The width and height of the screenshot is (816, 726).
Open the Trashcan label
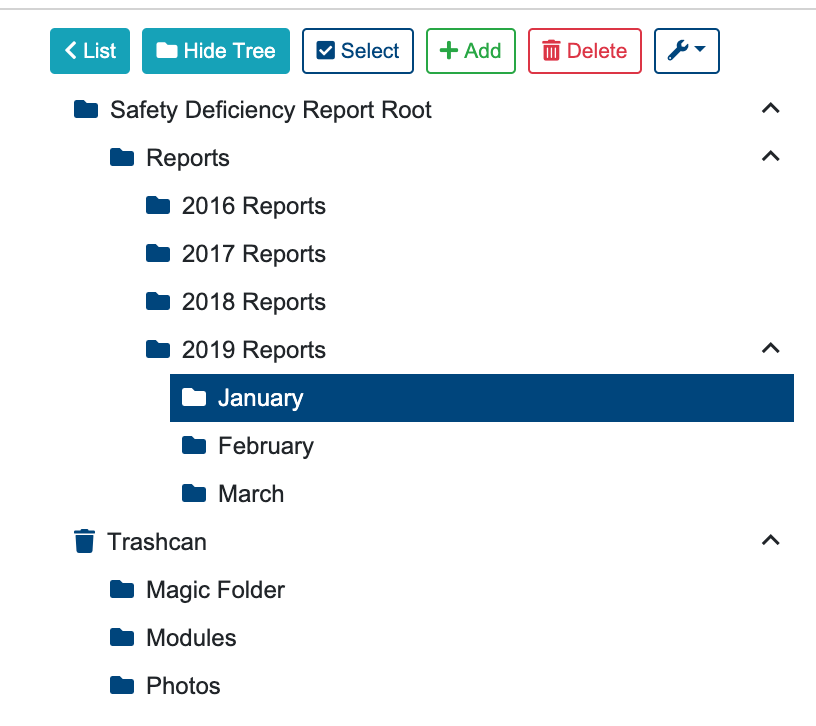pyautogui.click(x=157, y=542)
